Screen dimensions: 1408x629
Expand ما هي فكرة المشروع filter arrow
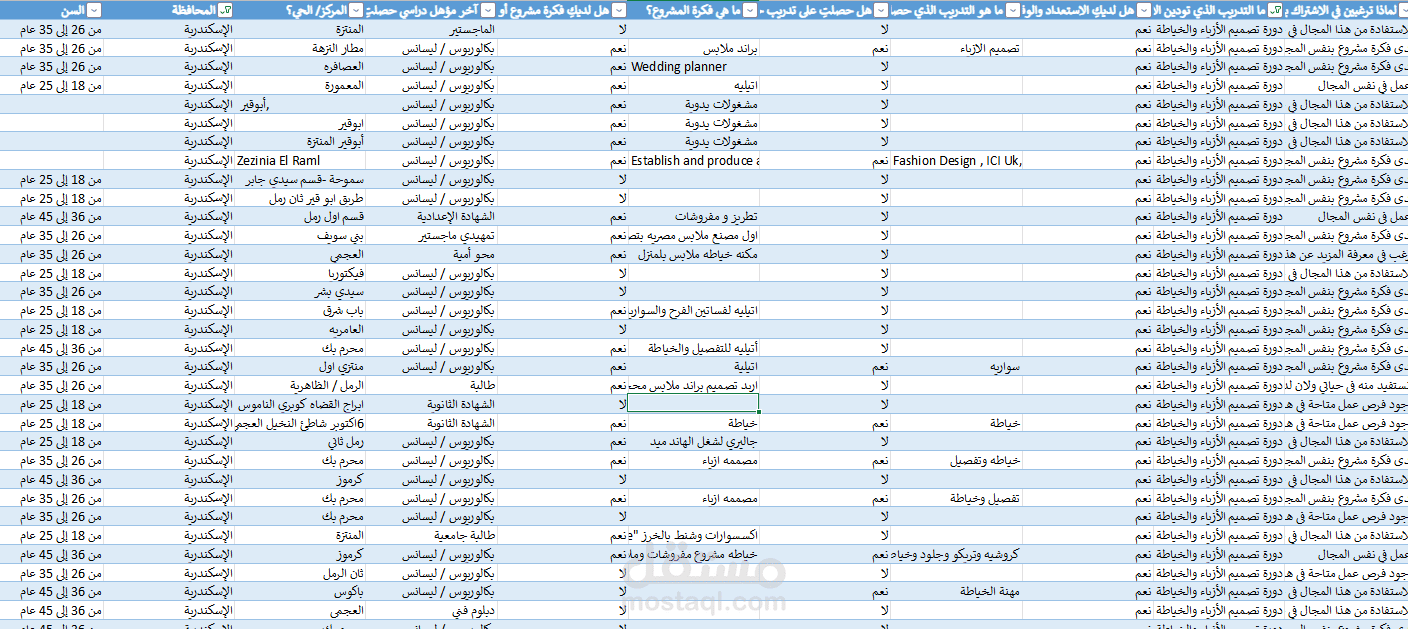[750, 9]
